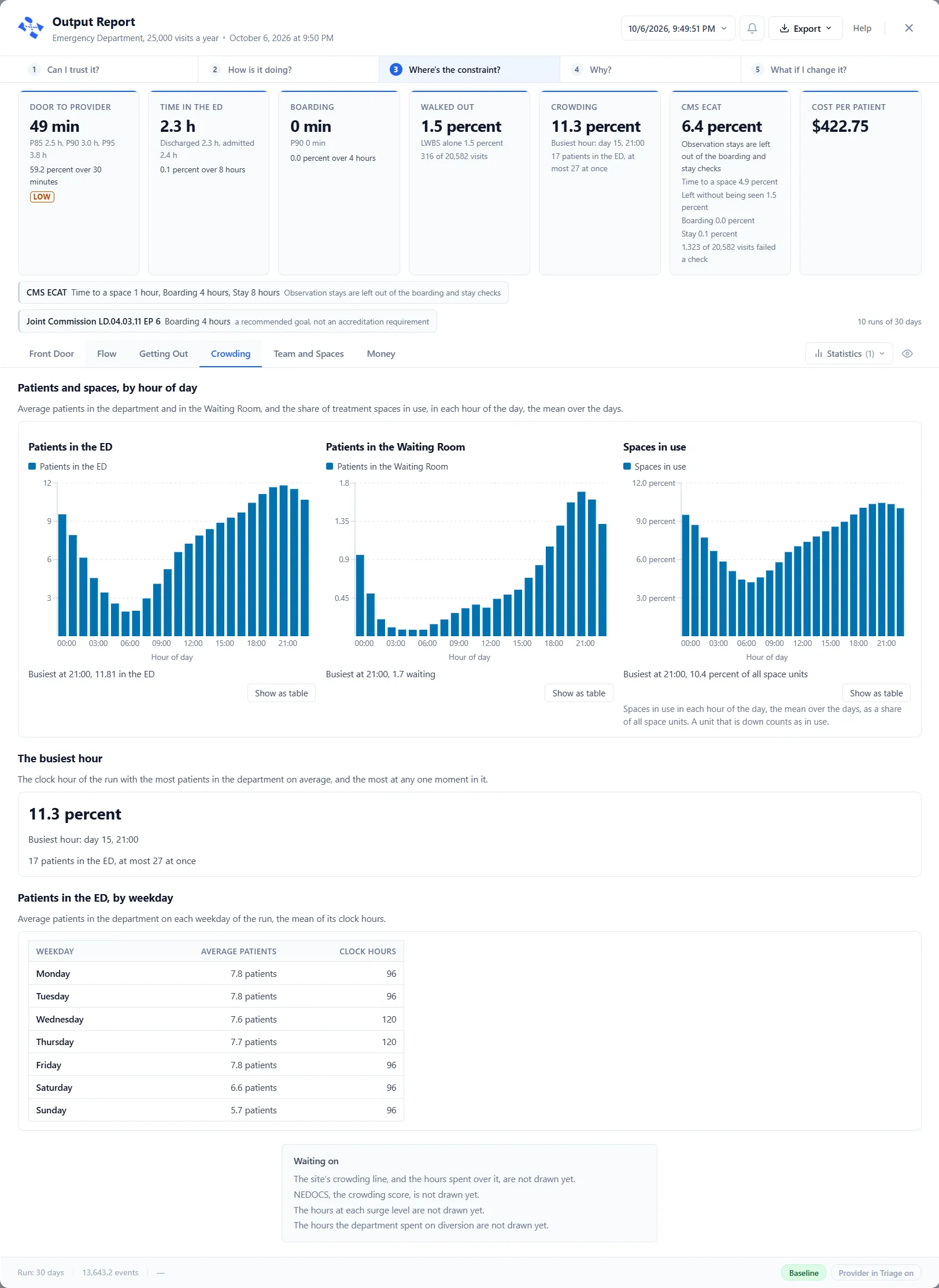
Task: Click the Output Report app logo
Action: (31, 28)
